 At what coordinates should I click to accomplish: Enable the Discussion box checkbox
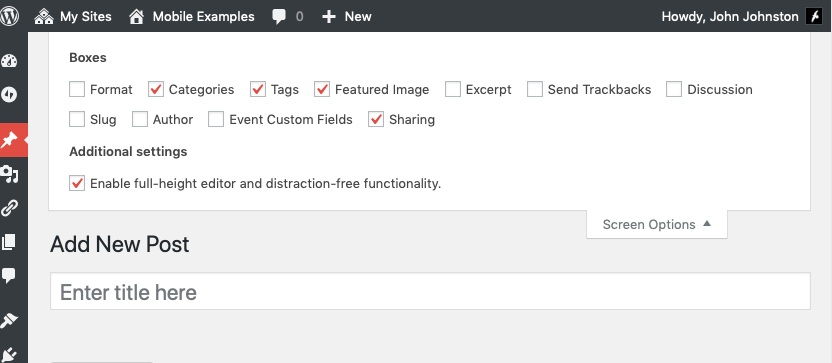coord(674,89)
